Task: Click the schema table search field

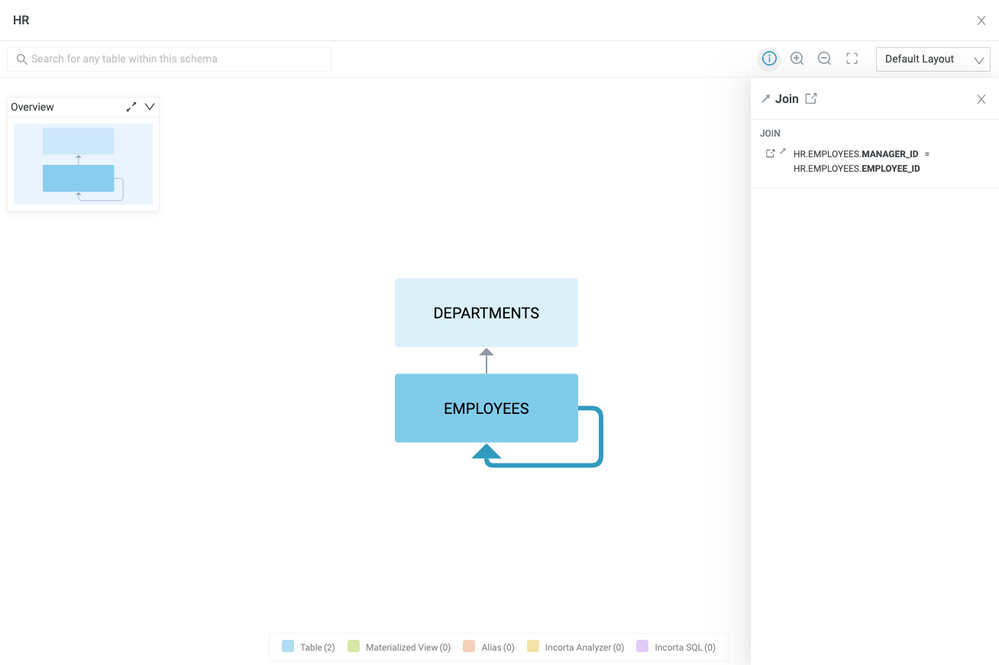Action: point(170,59)
